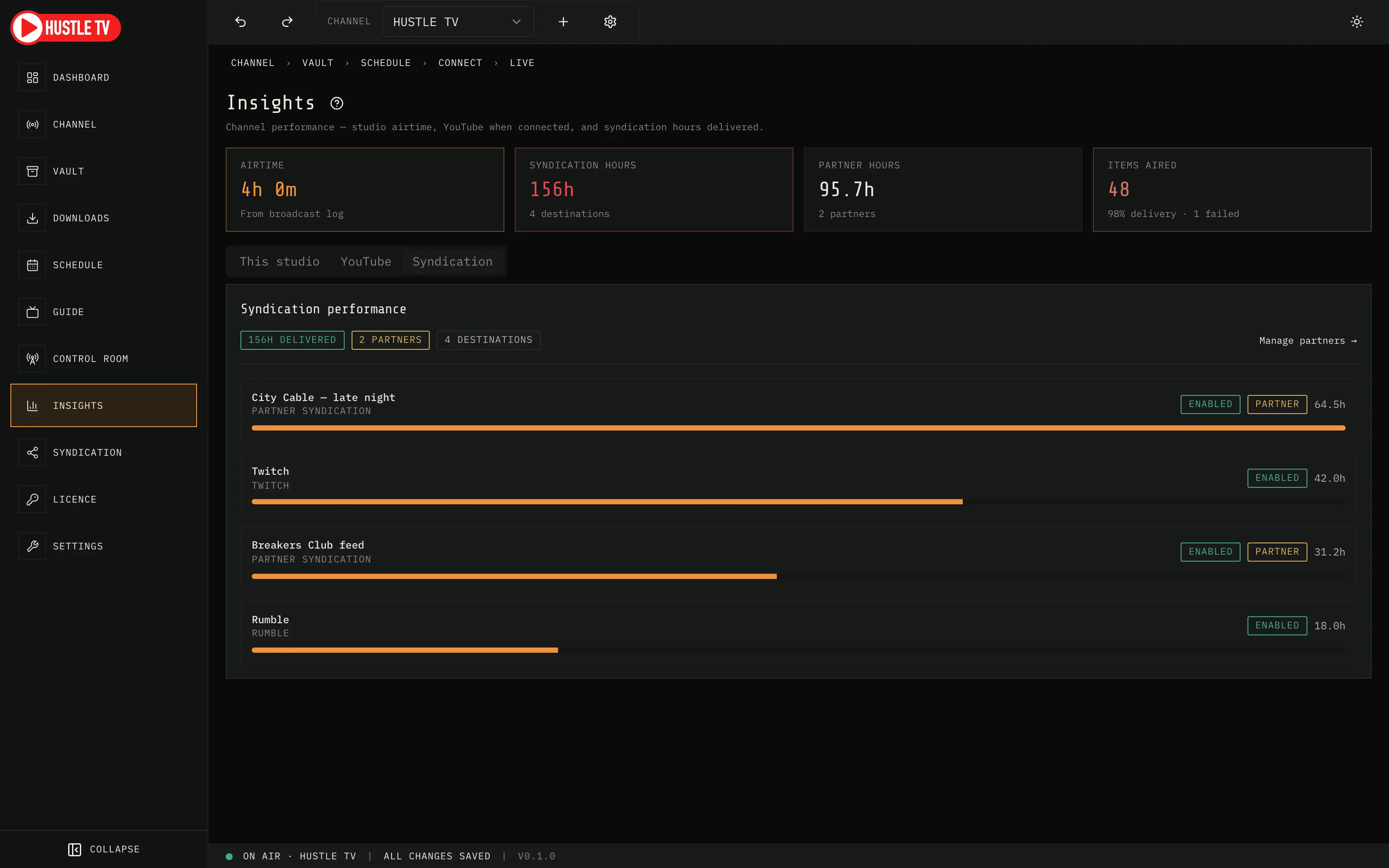This screenshot has height=868, width=1389.
Task: Click ENABLED badge on Twitch row
Action: tap(1277, 478)
